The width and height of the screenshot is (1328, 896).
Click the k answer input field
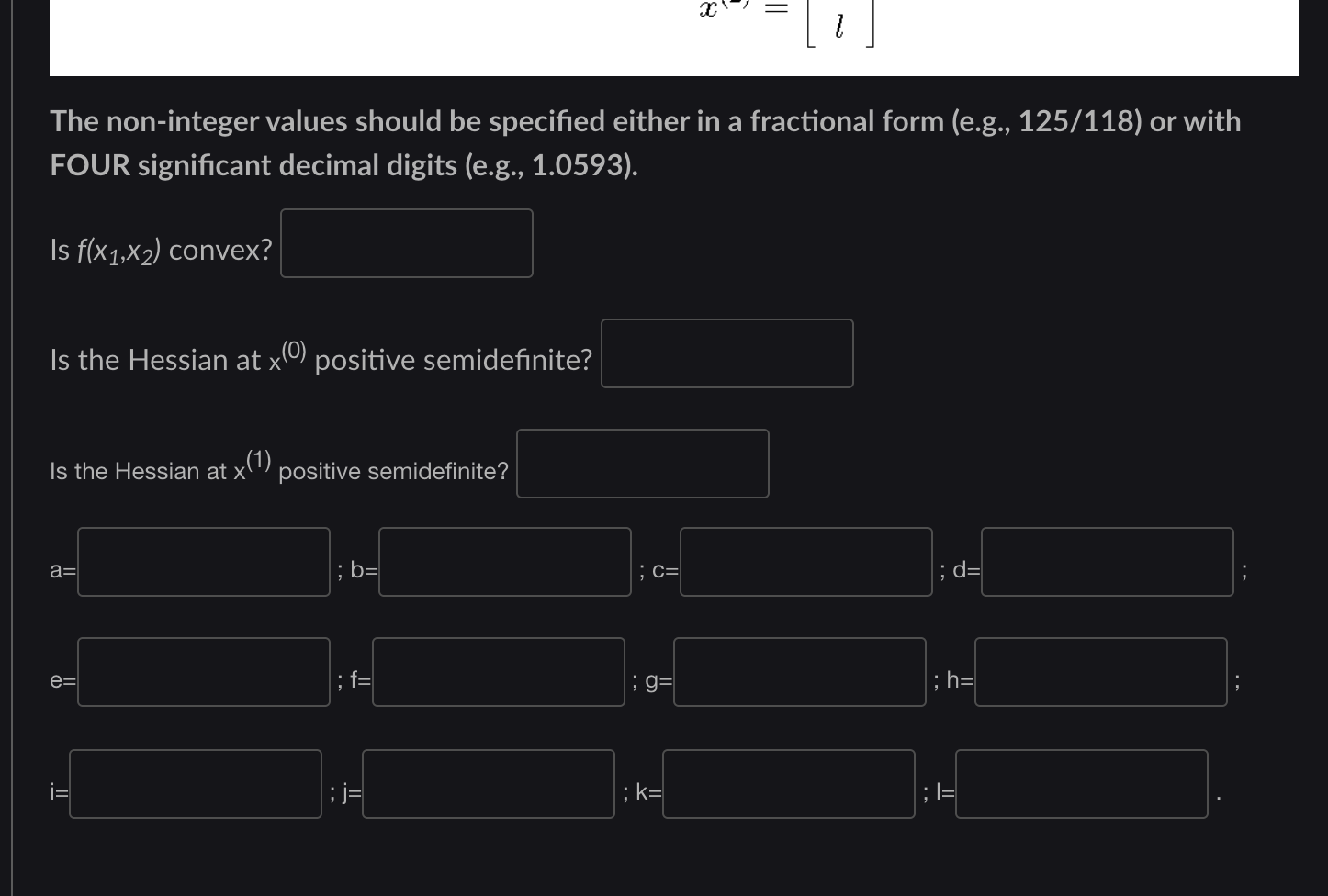787,785
